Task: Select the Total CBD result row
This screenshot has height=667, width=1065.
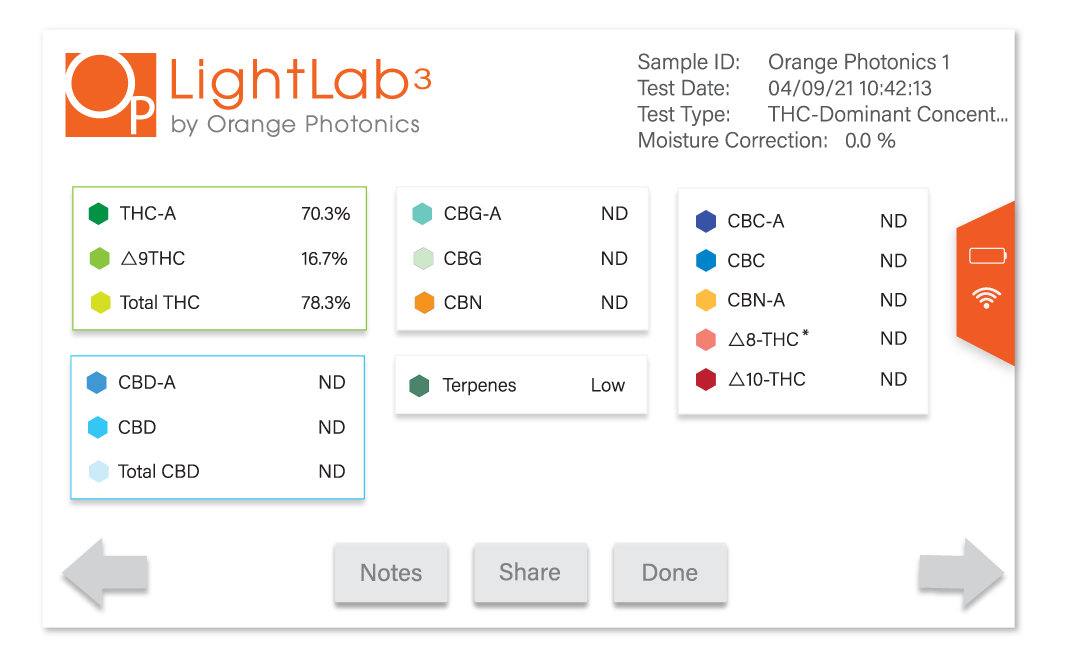Action: (217, 471)
